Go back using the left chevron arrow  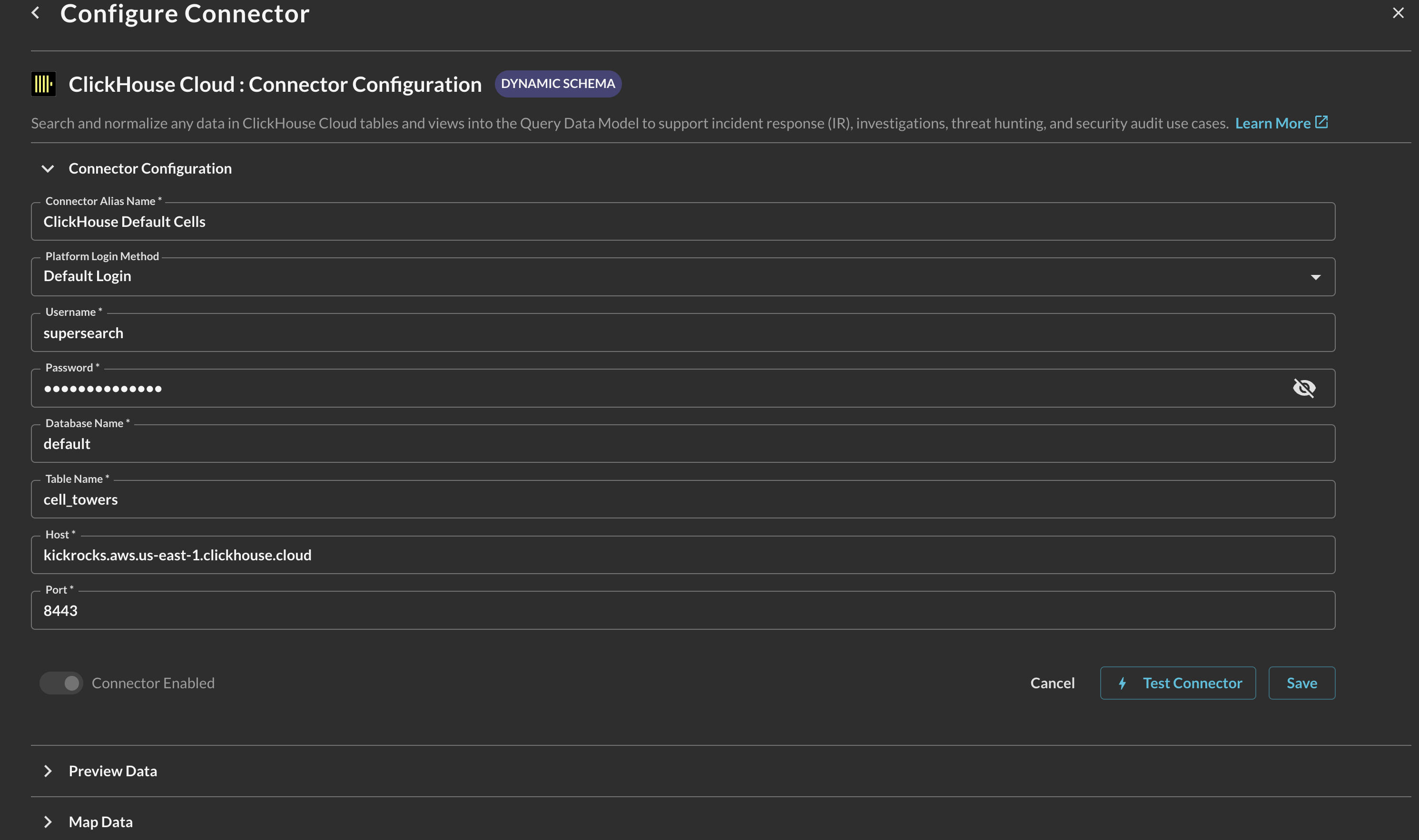click(36, 12)
